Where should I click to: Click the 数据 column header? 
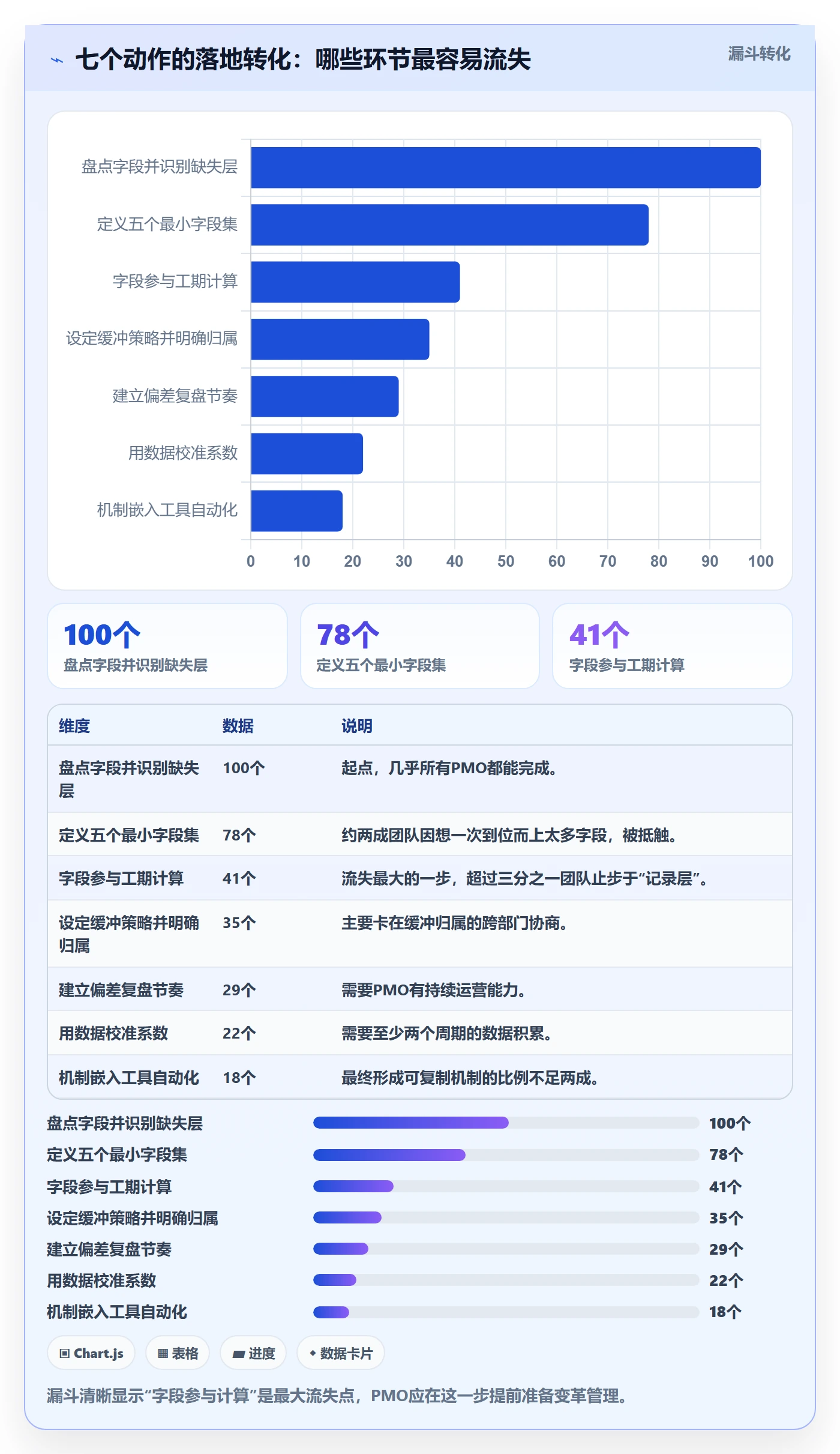(x=238, y=726)
